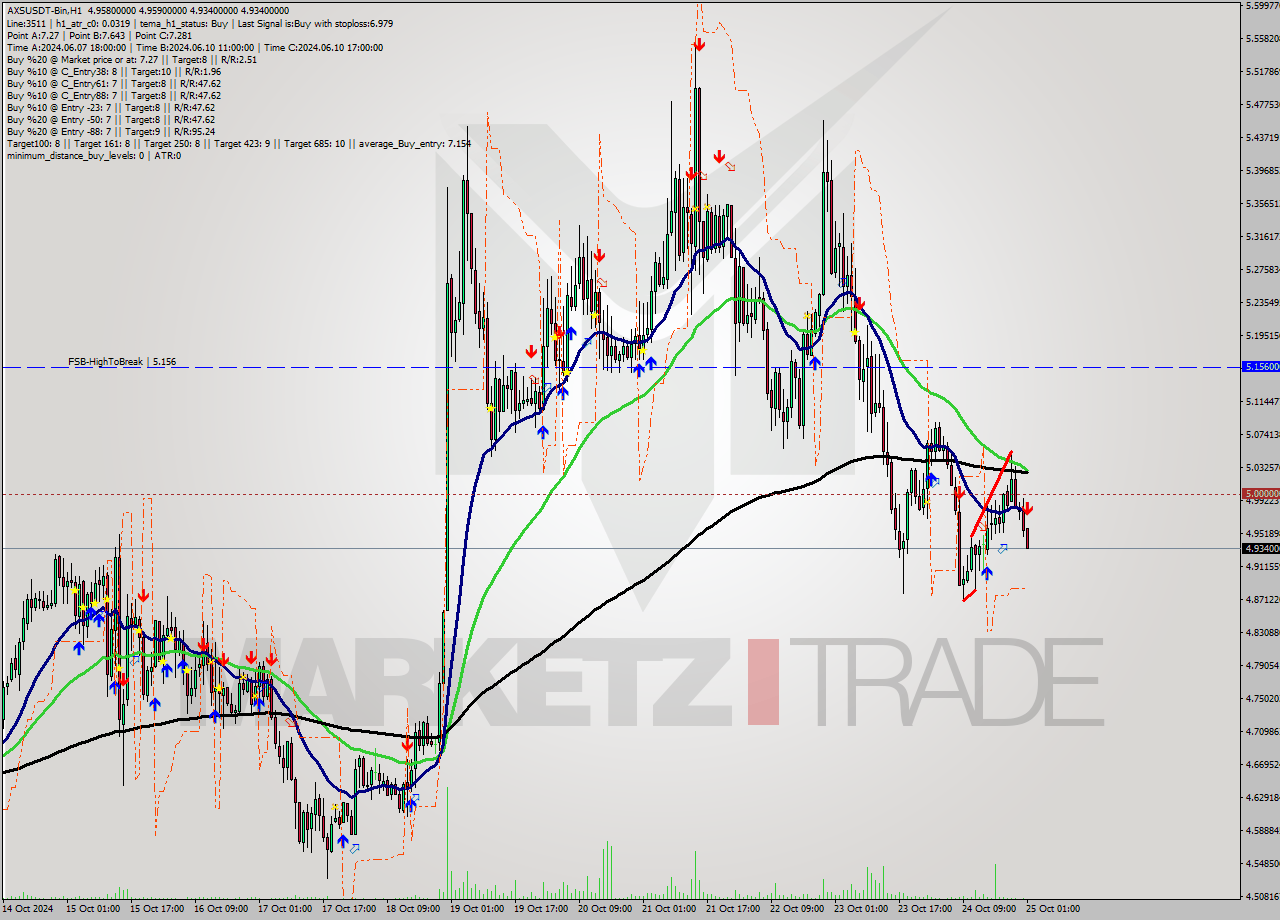1280x920 pixels.
Task: Click the 5.55820 price axis label
Action: [x=1261, y=38]
